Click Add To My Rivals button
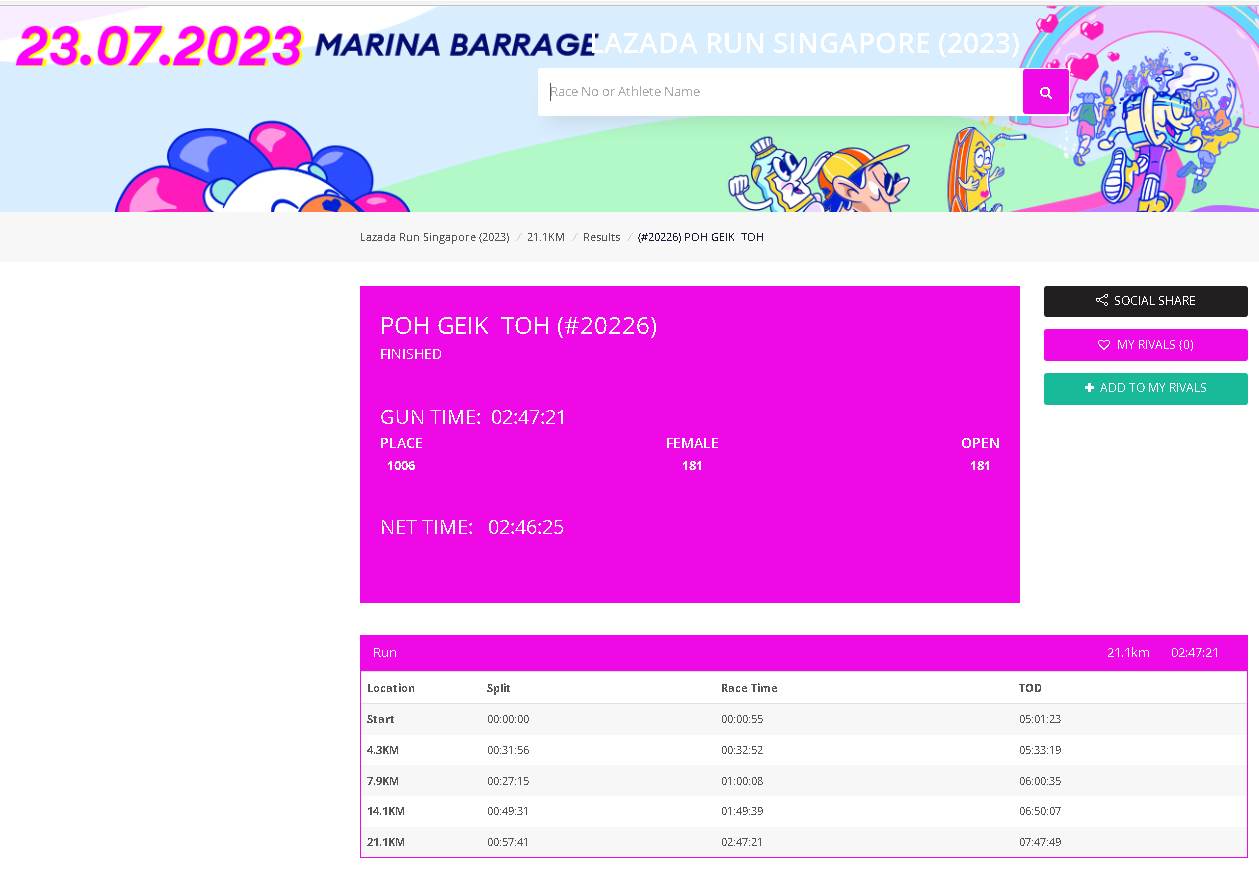Screen dimensions: 1259x870 coord(1146,388)
